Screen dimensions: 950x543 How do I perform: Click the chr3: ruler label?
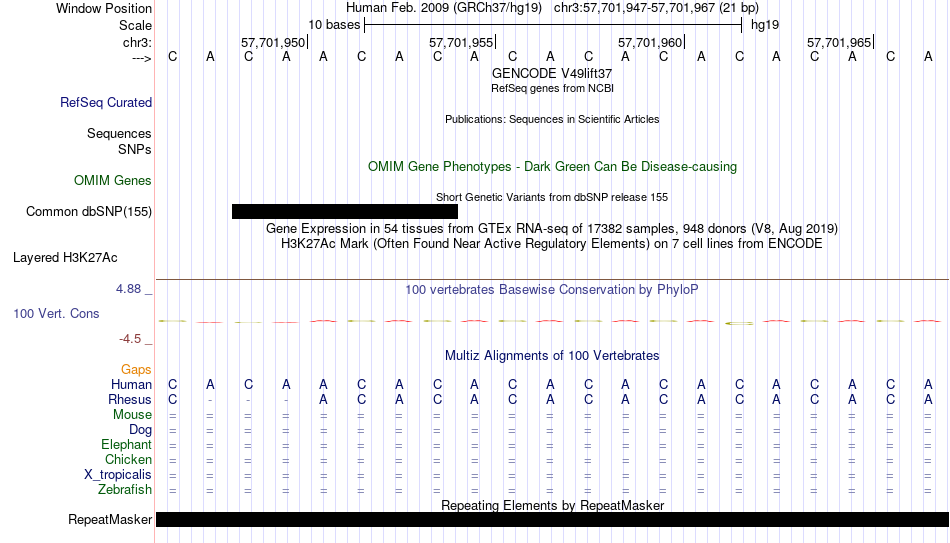[x=137, y=42]
